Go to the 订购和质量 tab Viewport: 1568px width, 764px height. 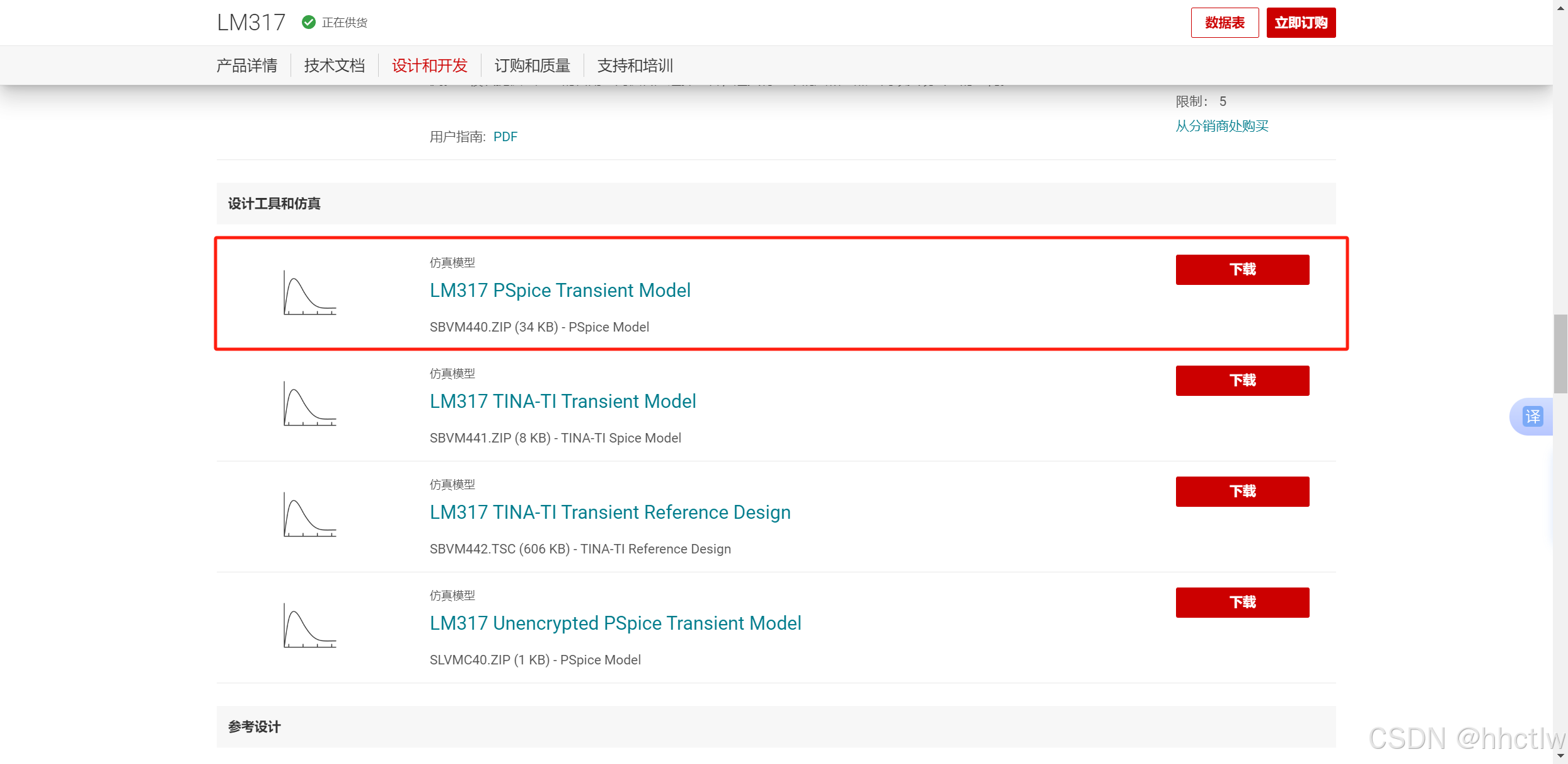[533, 66]
